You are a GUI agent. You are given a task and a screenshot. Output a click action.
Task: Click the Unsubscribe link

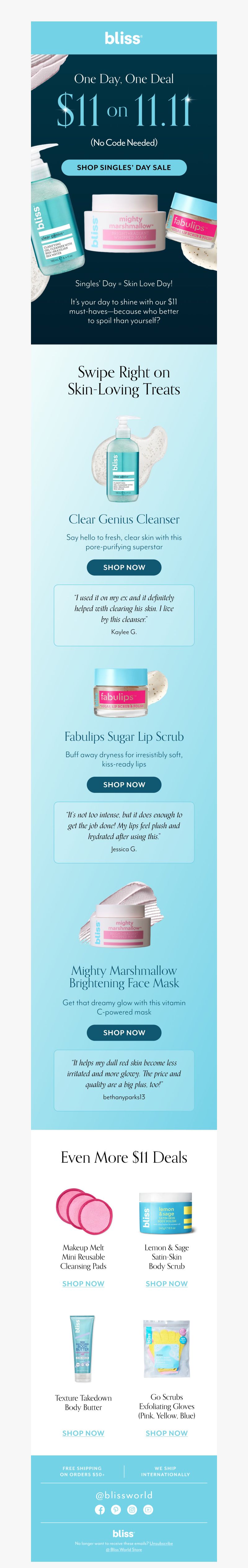(x=161, y=1543)
